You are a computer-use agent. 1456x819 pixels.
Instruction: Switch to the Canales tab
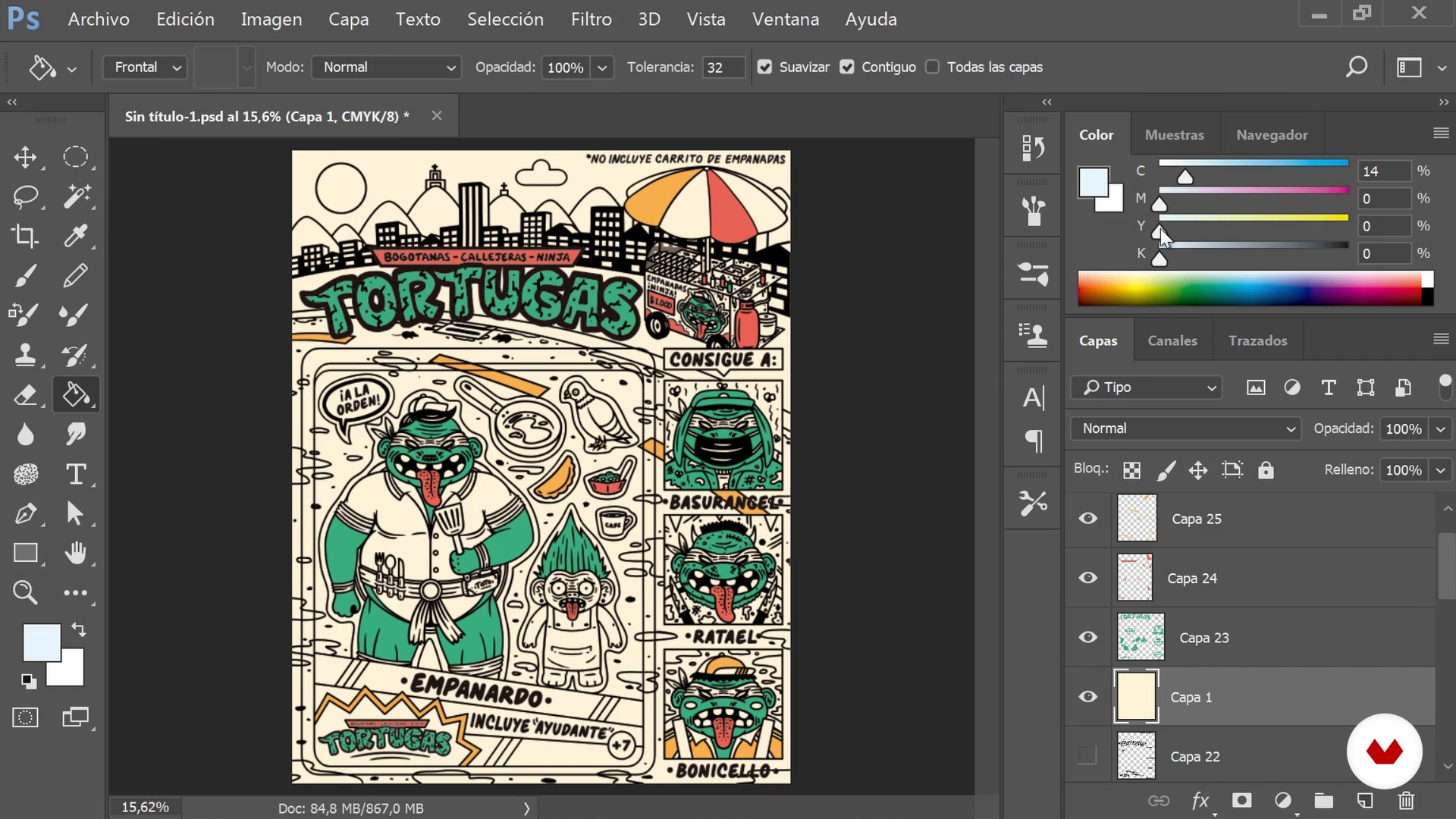coord(1172,340)
